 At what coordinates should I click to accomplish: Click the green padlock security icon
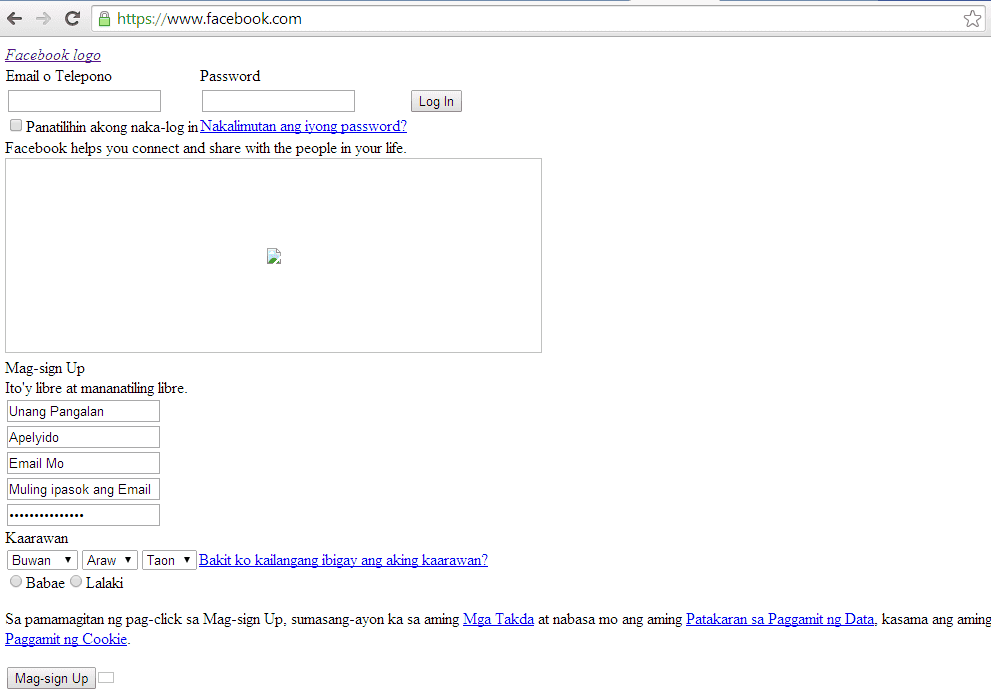pyautogui.click(x=104, y=19)
